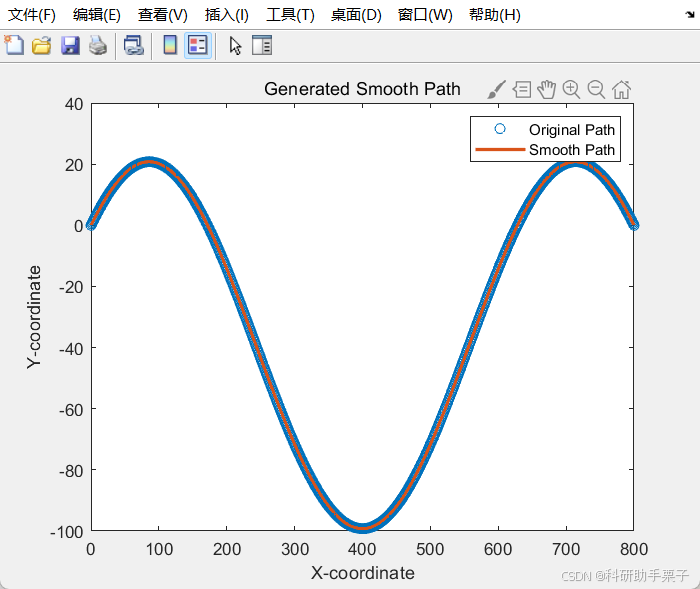Click the Link Plot icon
The height and width of the screenshot is (589, 700).
(x=133, y=46)
